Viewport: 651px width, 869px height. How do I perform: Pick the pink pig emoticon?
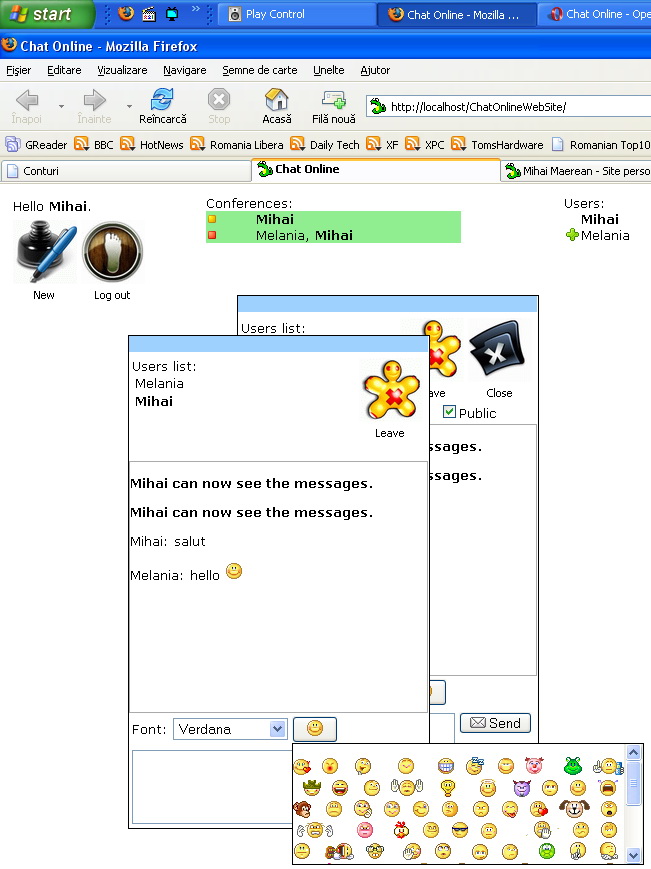click(x=533, y=766)
